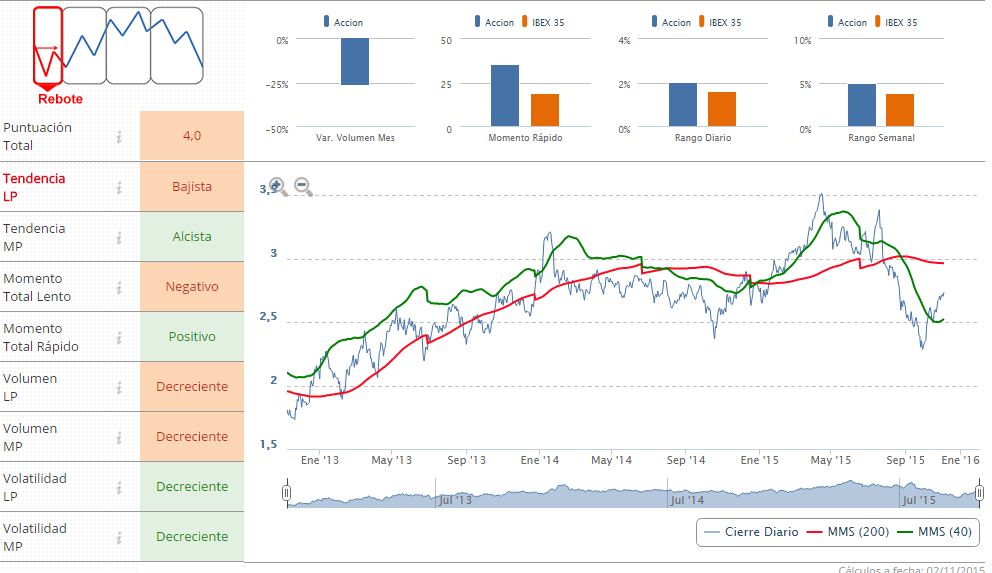Click info icon for Momento Total Lento
Image resolution: width=992 pixels, height=573 pixels.
(119, 287)
